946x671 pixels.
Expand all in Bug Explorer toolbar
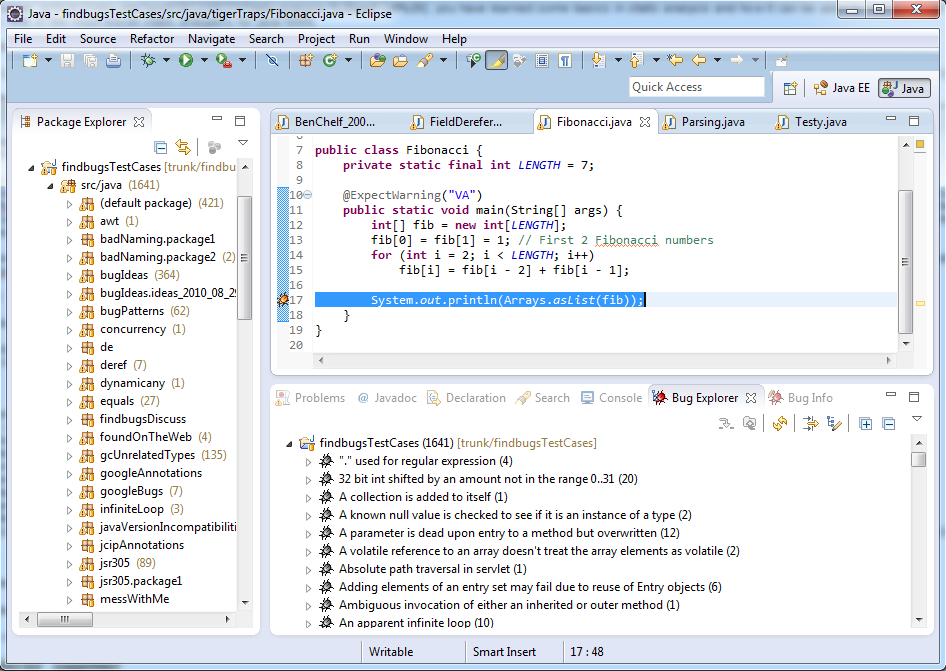coord(866,424)
